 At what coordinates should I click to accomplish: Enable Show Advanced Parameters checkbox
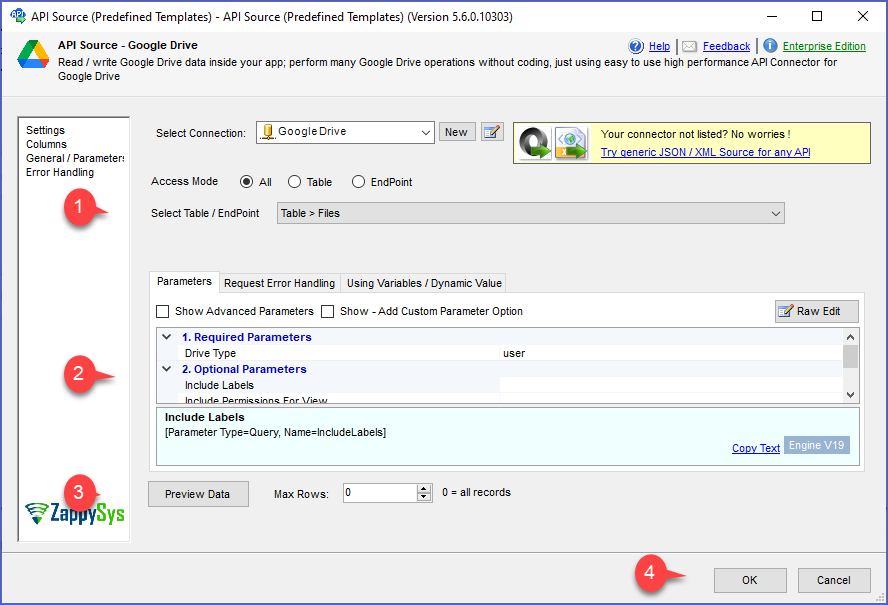(163, 312)
